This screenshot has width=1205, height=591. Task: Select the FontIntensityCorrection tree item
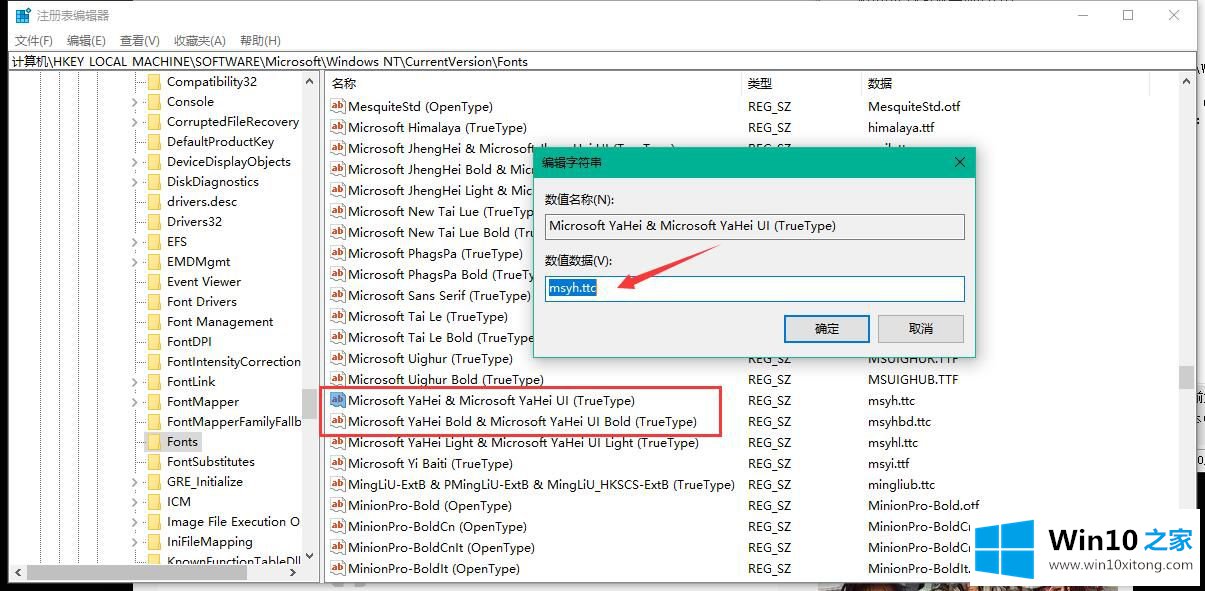[x=233, y=362]
